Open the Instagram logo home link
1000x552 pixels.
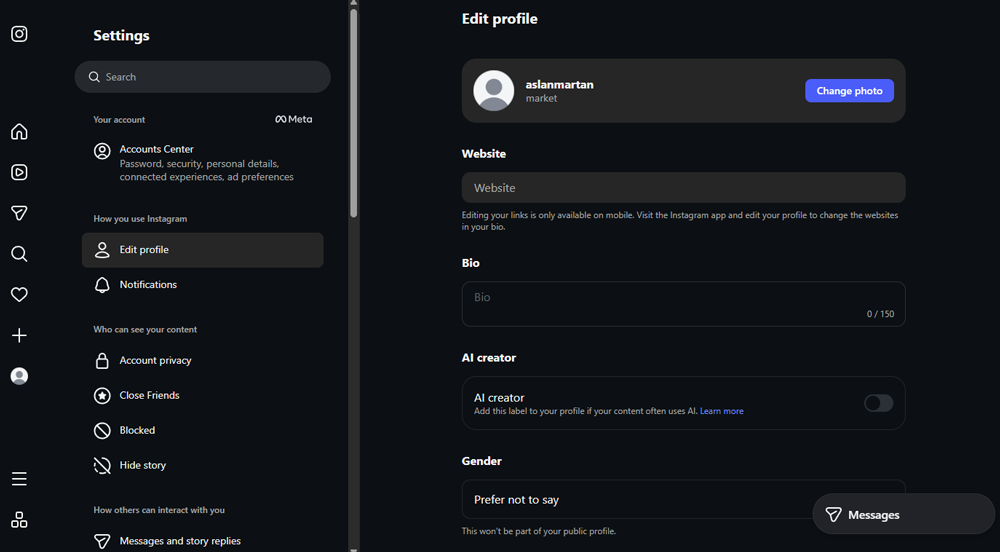coord(19,34)
